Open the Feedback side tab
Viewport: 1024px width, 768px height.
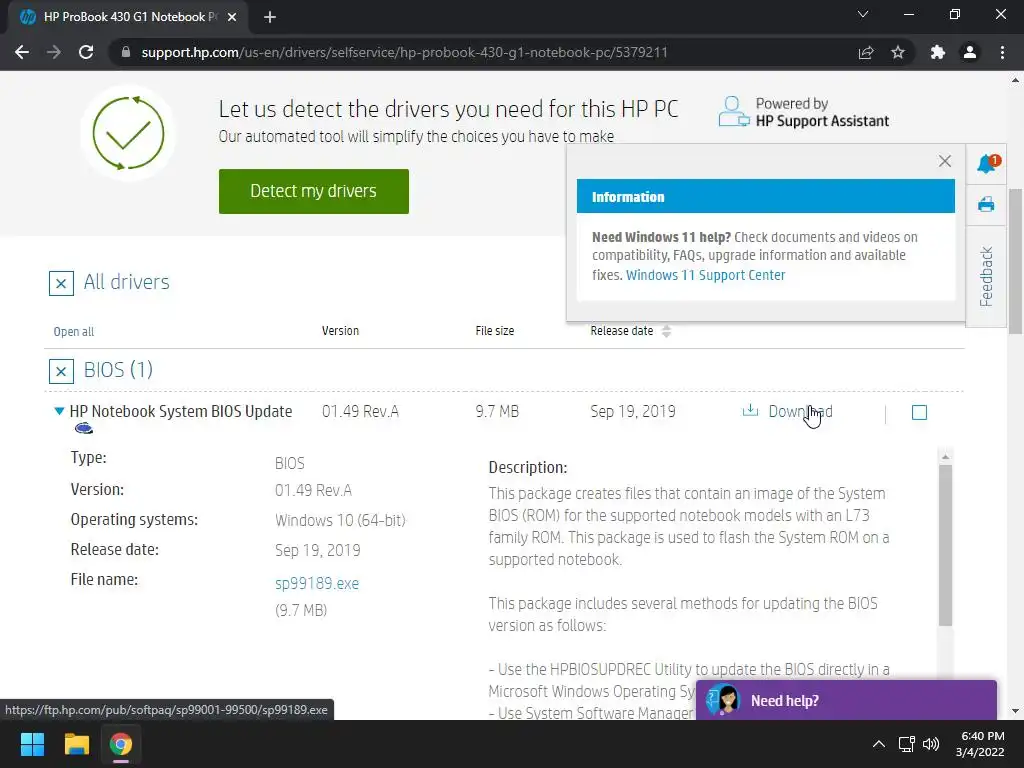pyautogui.click(x=986, y=276)
